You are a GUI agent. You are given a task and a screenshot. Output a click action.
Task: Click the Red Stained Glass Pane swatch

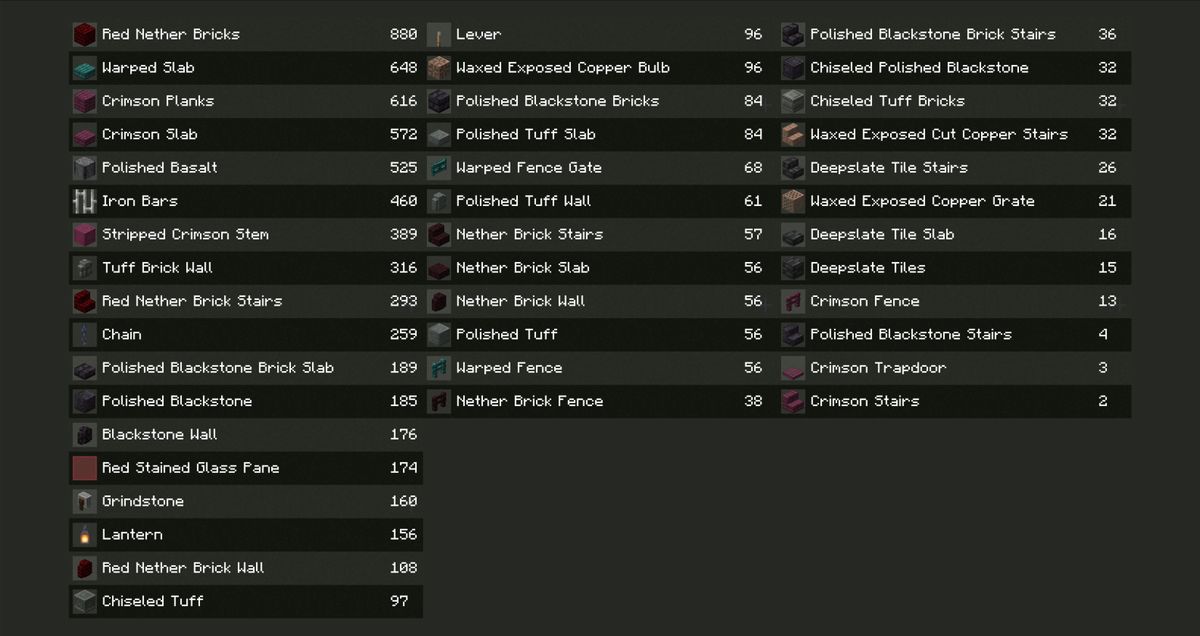84,468
